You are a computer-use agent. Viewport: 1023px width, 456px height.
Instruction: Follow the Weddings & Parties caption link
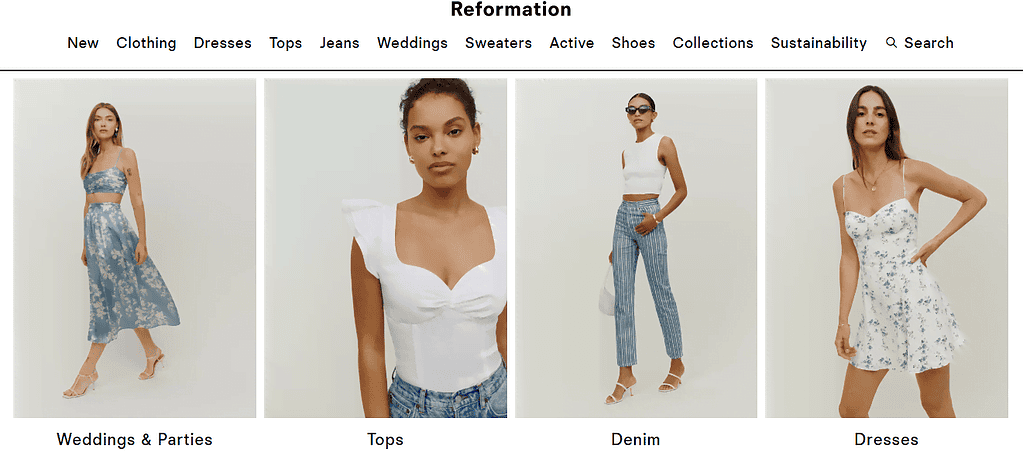134,439
